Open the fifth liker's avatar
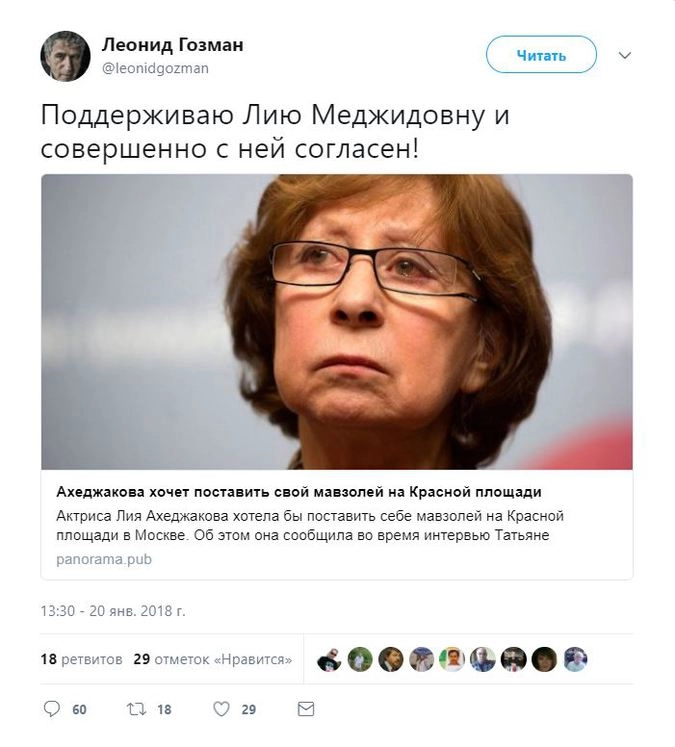This screenshot has width=675, height=747. (452, 659)
